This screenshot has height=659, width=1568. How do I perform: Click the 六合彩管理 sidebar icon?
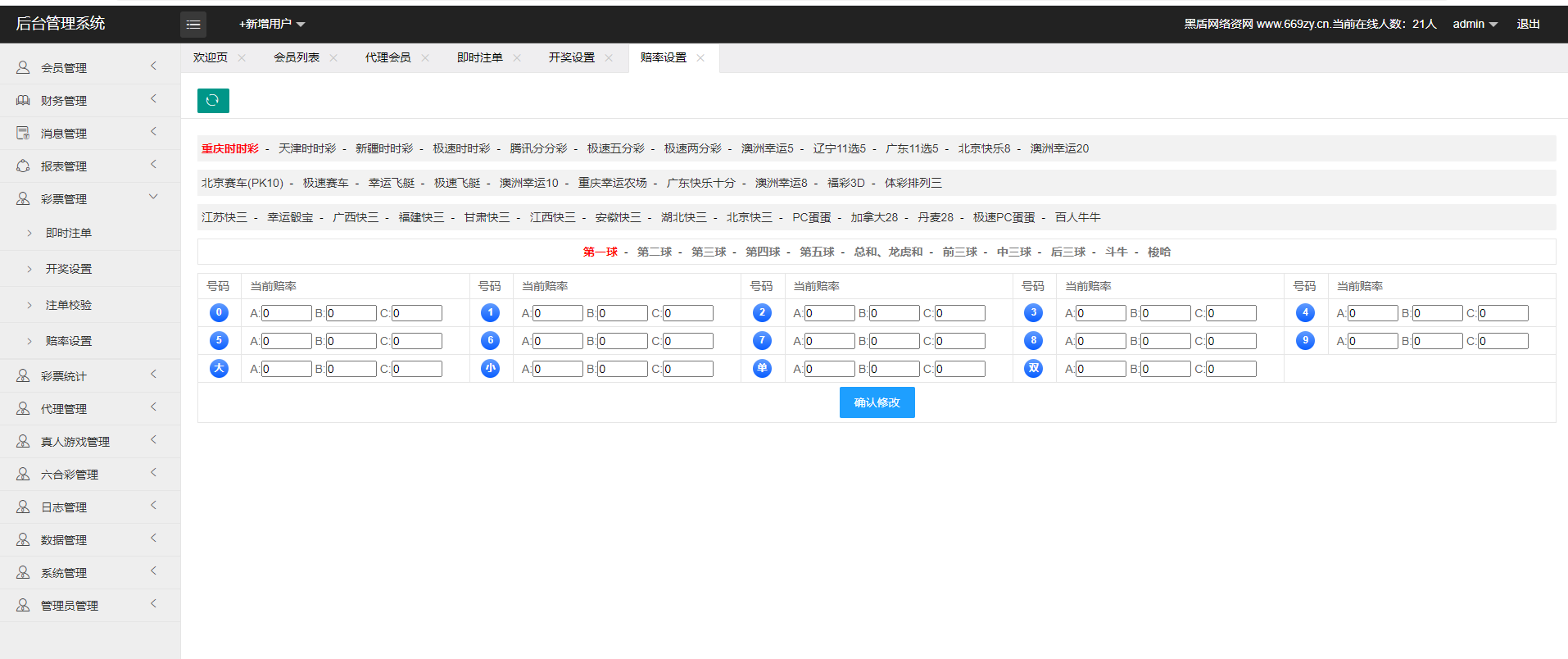[23, 474]
